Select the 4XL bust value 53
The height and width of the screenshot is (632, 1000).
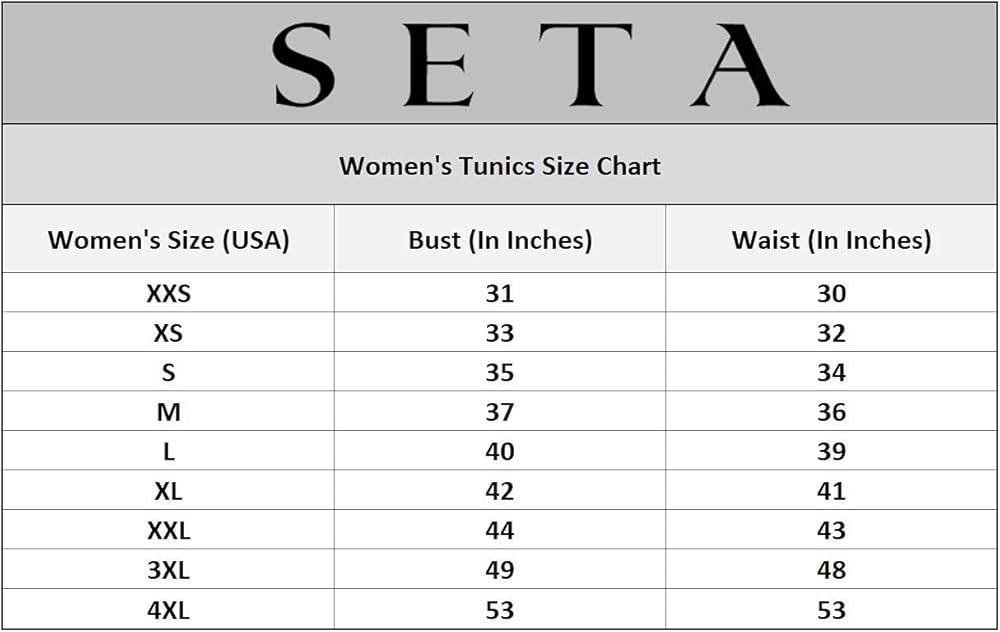click(x=500, y=609)
